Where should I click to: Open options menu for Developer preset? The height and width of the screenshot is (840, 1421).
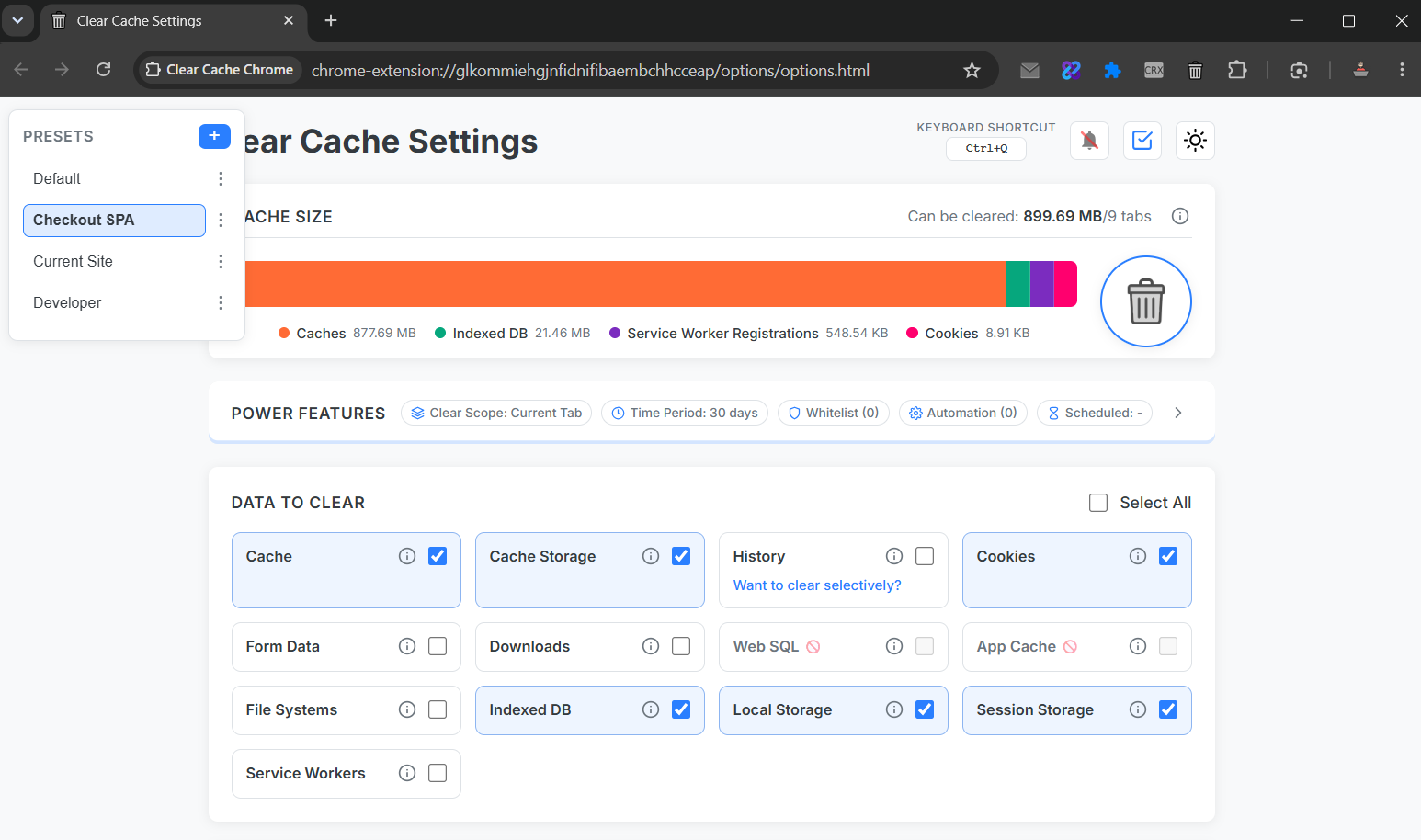(x=221, y=302)
